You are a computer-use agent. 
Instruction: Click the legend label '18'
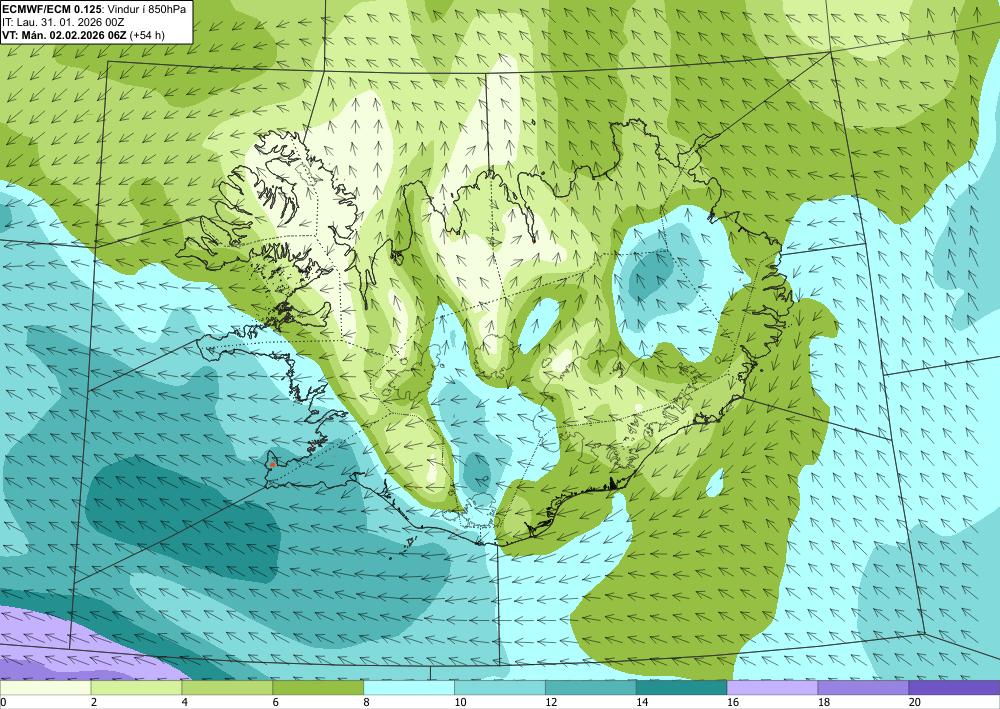(x=823, y=703)
